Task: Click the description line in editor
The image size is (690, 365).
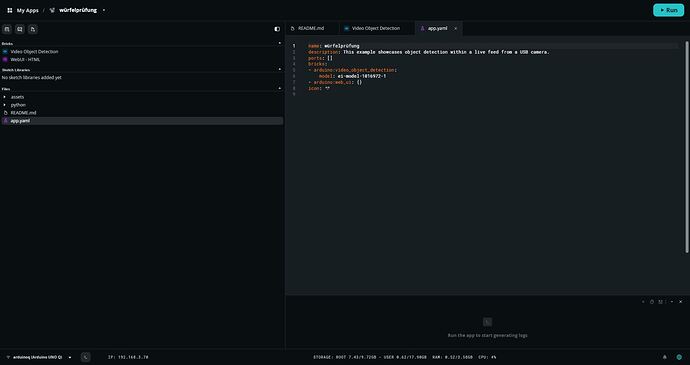Action: (429, 52)
